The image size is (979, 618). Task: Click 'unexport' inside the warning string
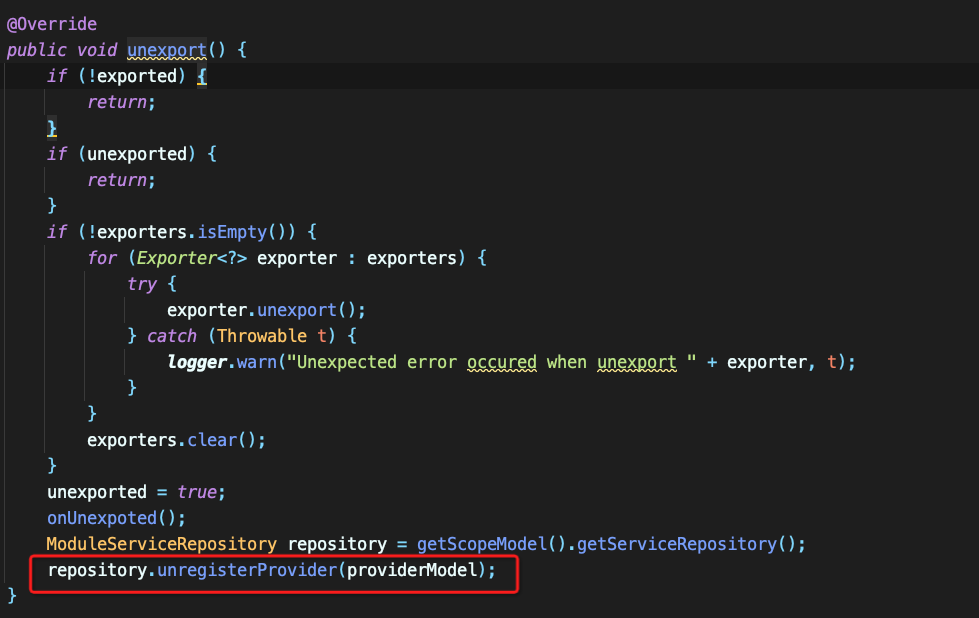pos(637,363)
